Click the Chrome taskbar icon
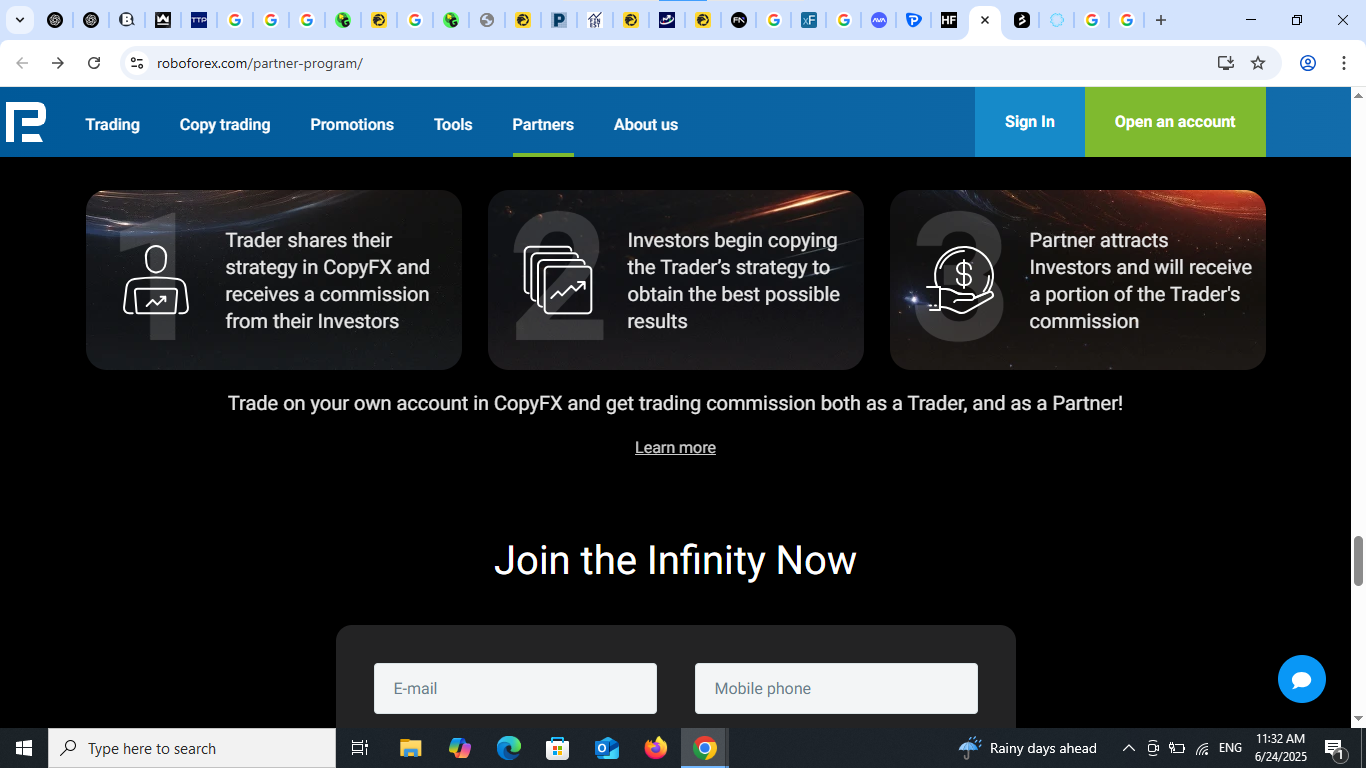 pyautogui.click(x=705, y=748)
